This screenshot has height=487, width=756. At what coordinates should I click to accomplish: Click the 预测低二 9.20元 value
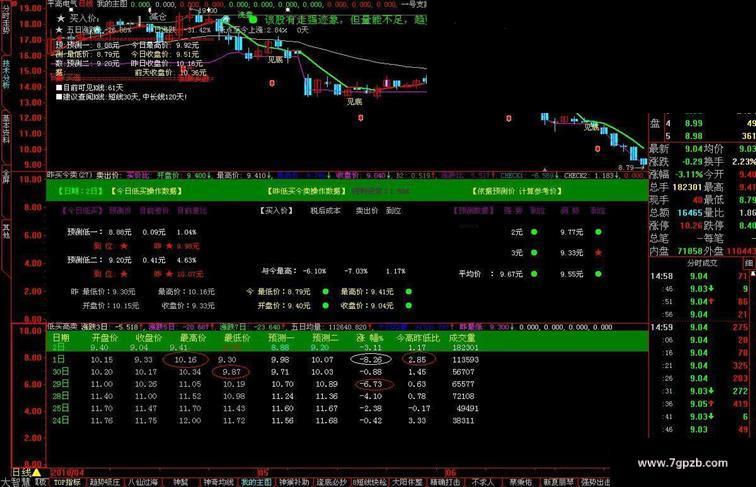120,260
